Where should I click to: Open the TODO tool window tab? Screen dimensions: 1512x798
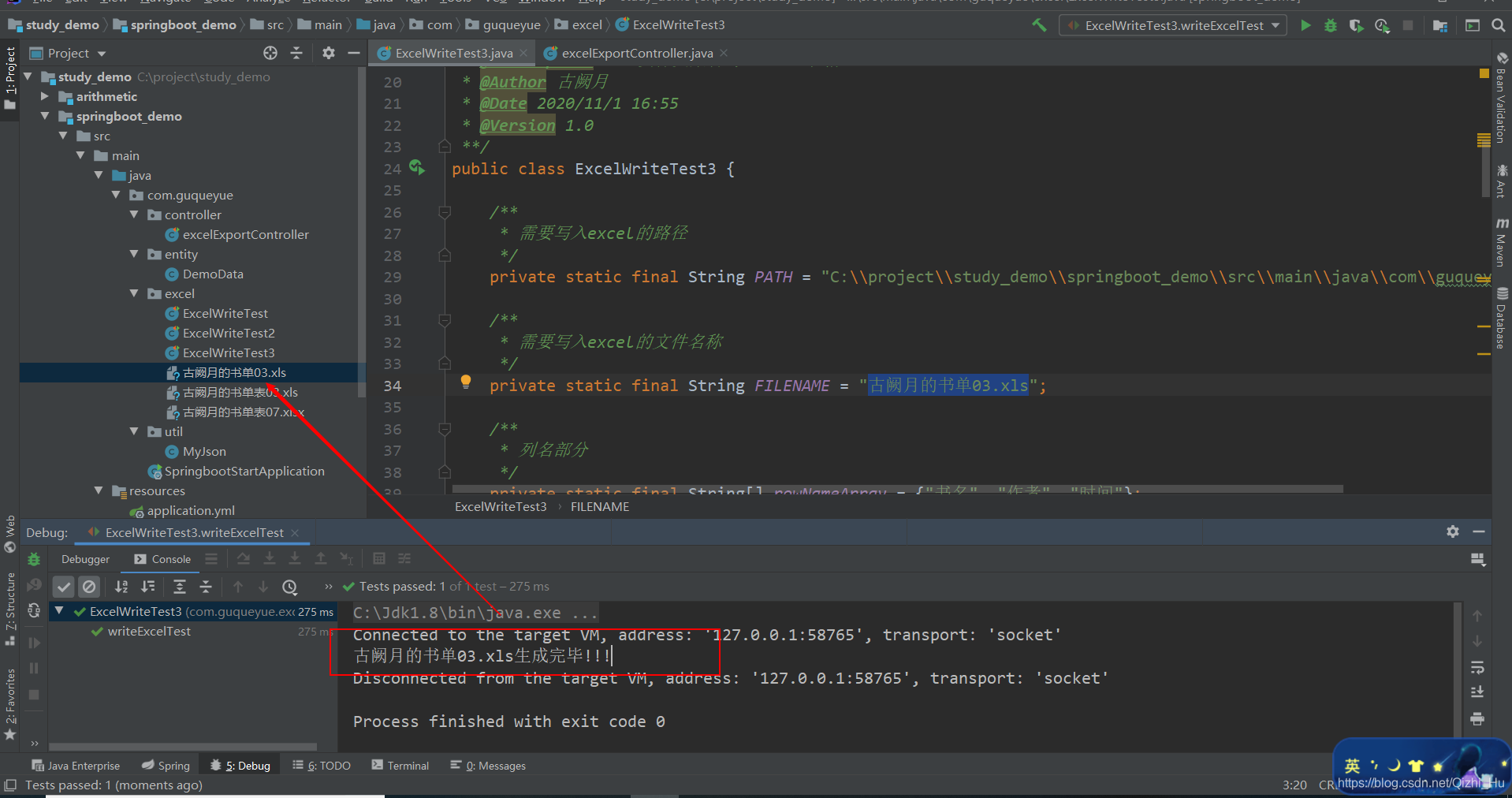click(322, 765)
